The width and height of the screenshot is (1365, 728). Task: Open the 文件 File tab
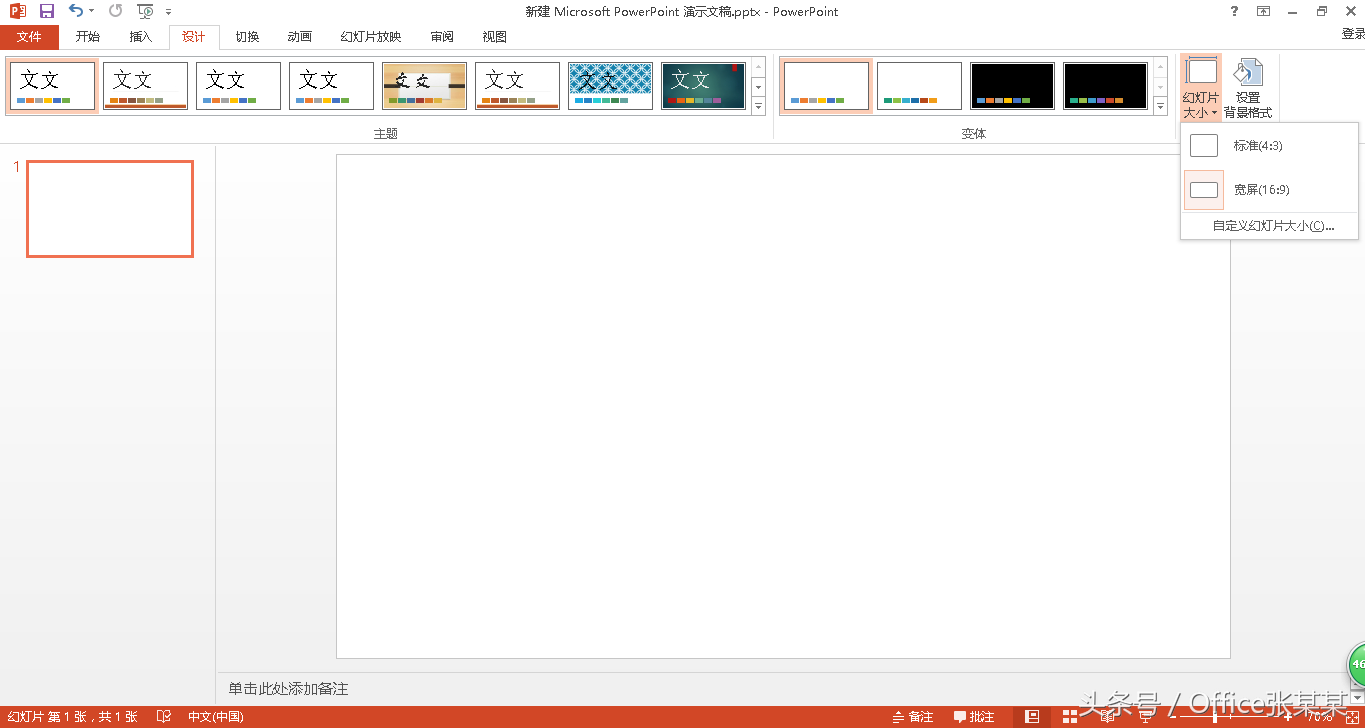point(30,37)
